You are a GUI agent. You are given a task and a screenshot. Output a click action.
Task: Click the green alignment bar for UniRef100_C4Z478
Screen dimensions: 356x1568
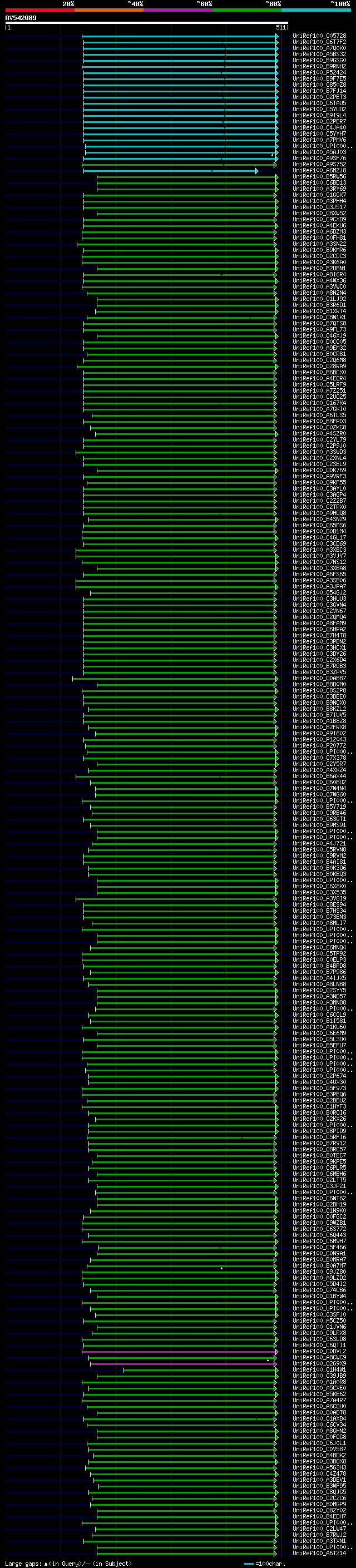[x=184, y=1474]
